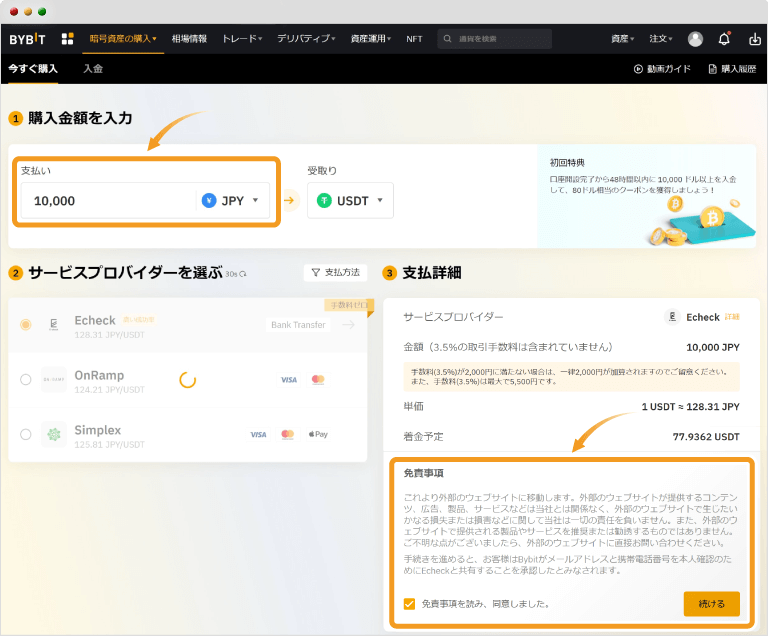Click the Bank Transfer tag

(298, 325)
